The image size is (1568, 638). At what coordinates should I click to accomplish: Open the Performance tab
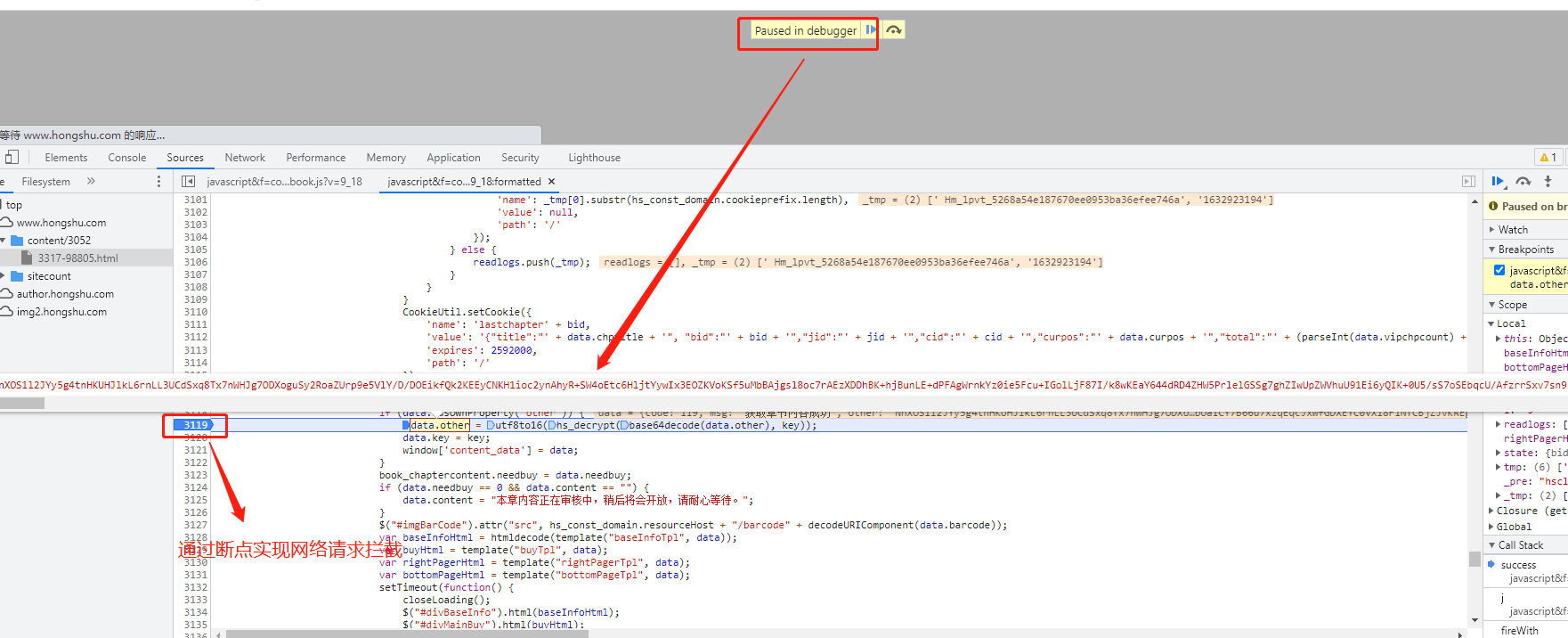[x=315, y=158]
